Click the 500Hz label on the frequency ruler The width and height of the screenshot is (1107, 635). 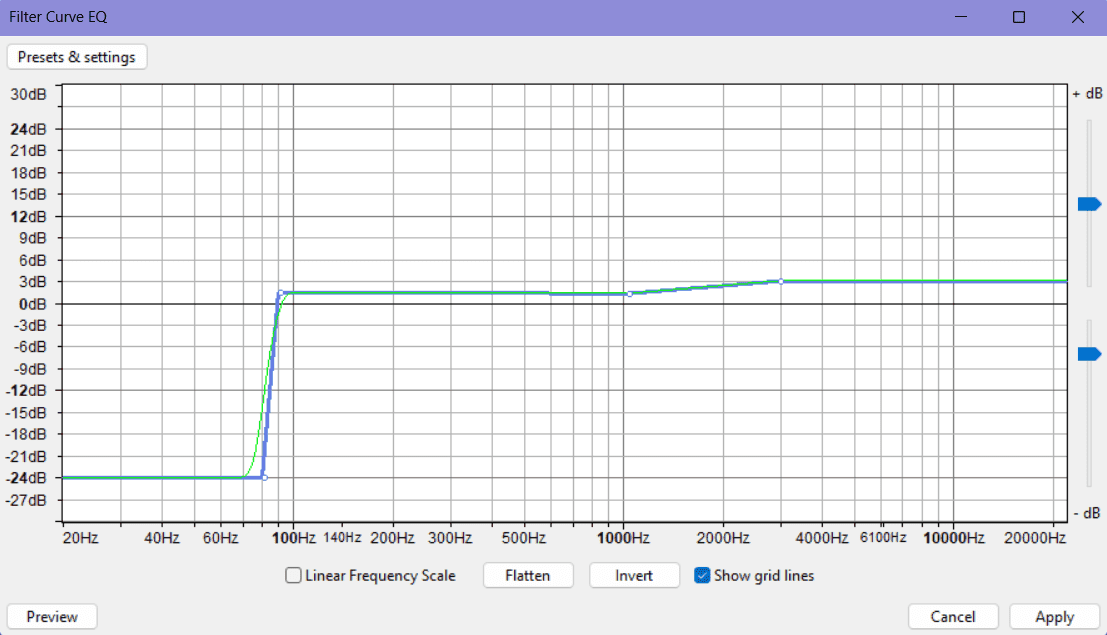(524, 538)
